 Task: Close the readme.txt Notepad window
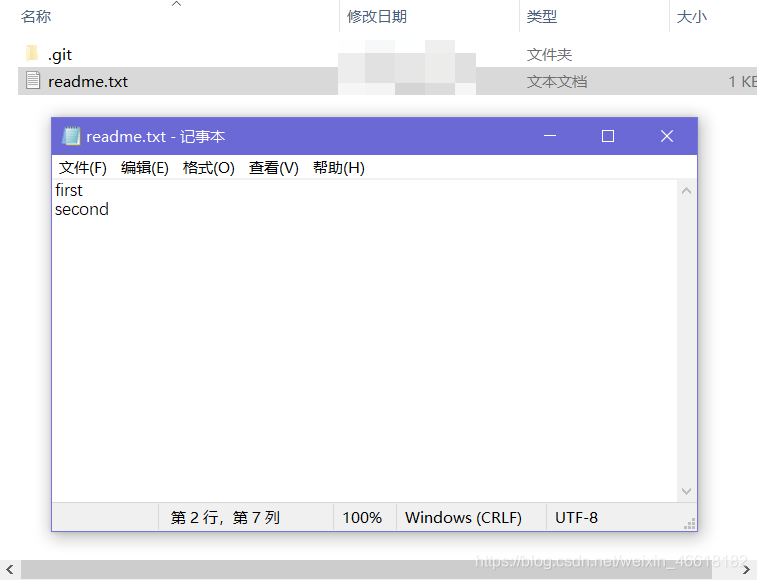(667, 136)
